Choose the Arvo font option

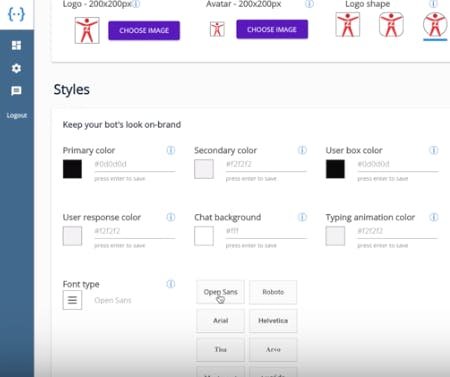click(x=273, y=349)
